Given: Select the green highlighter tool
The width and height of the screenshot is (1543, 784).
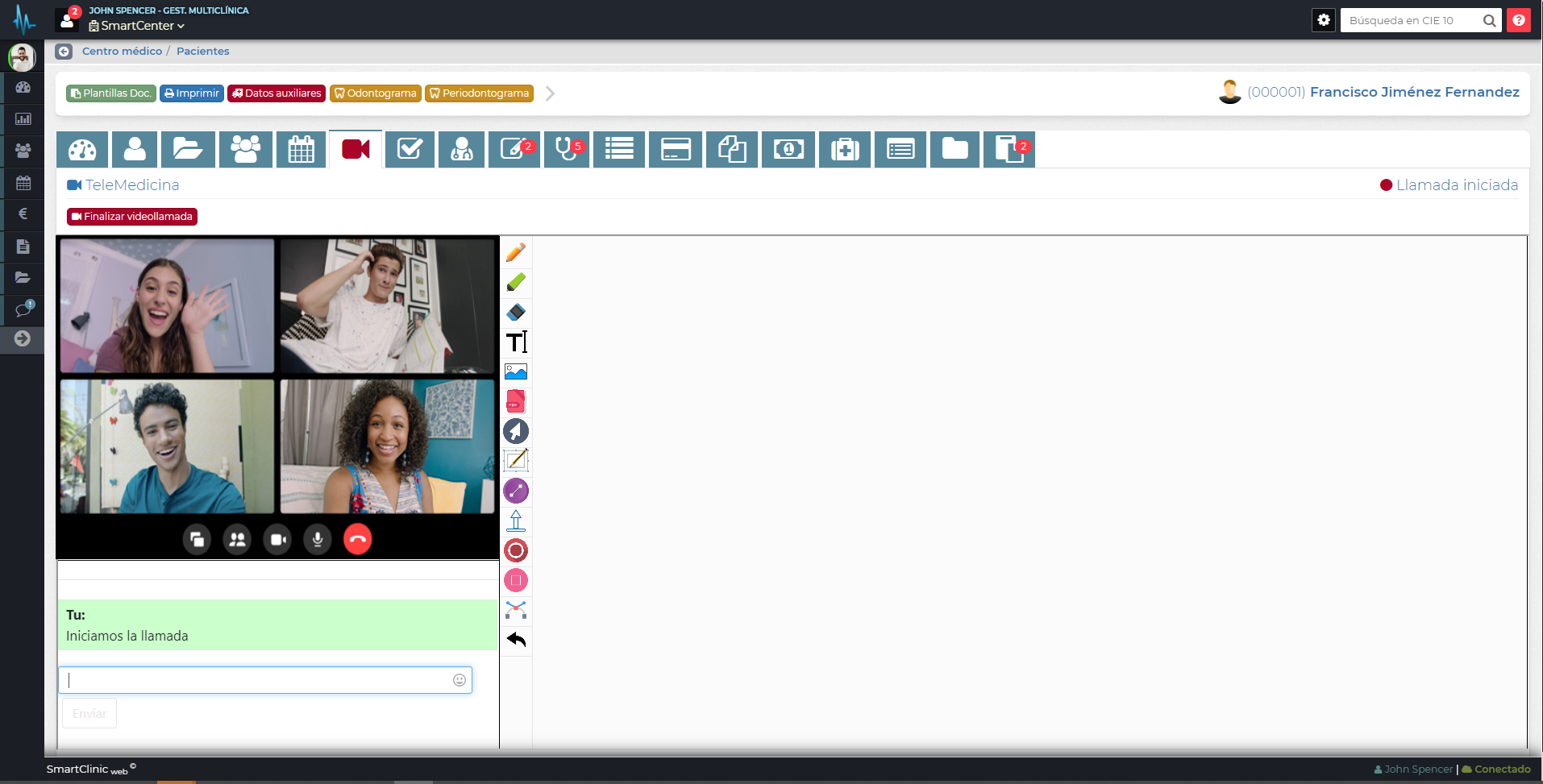Looking at the screenshot, I should [x=516, y=282].
